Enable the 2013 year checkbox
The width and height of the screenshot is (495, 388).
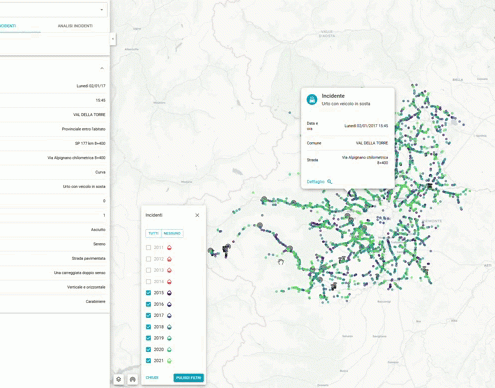[x=148, y=270]
